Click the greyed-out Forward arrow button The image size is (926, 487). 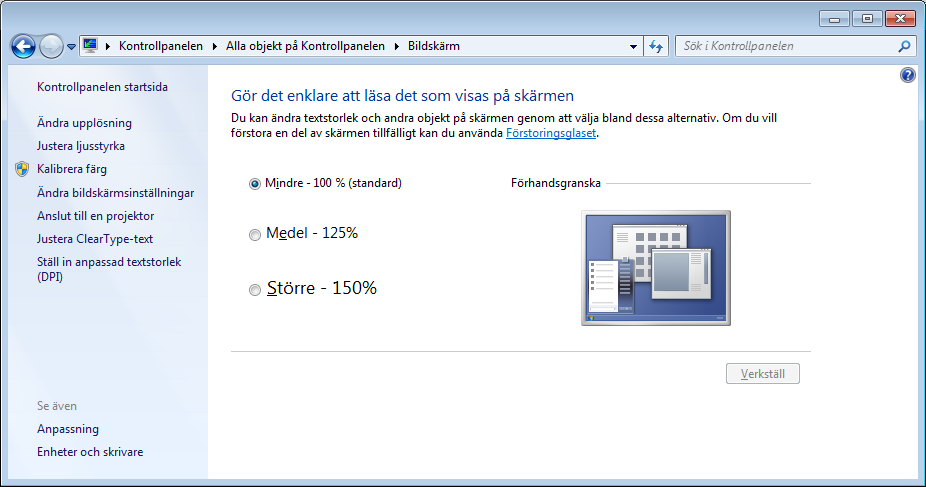pos(51,46)
